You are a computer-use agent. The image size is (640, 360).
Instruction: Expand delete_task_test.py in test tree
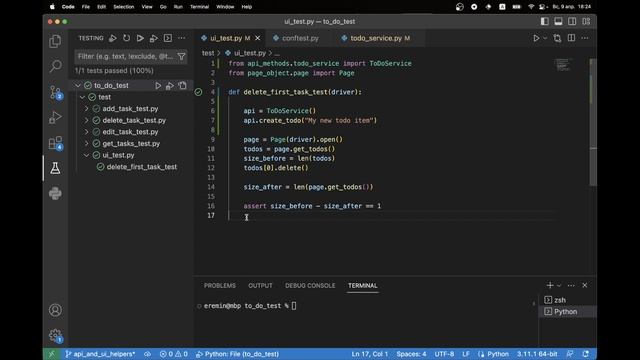point(87,120)
